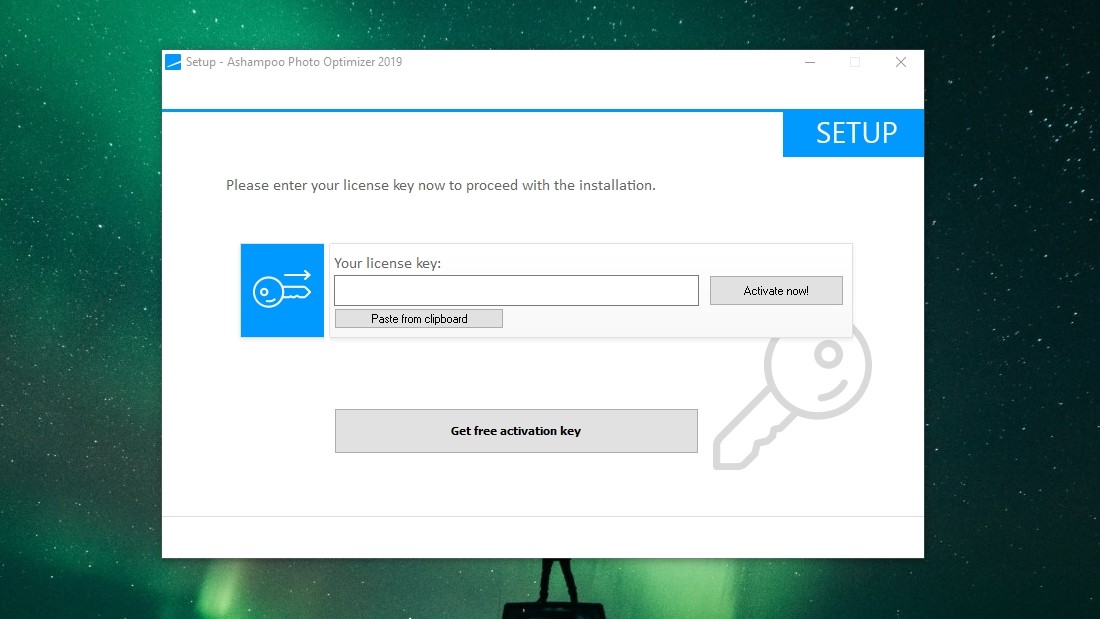Click the Activate now! button
Image resolution: width=1100 pixels, height=619 pixels.
[x=776, y=291]
